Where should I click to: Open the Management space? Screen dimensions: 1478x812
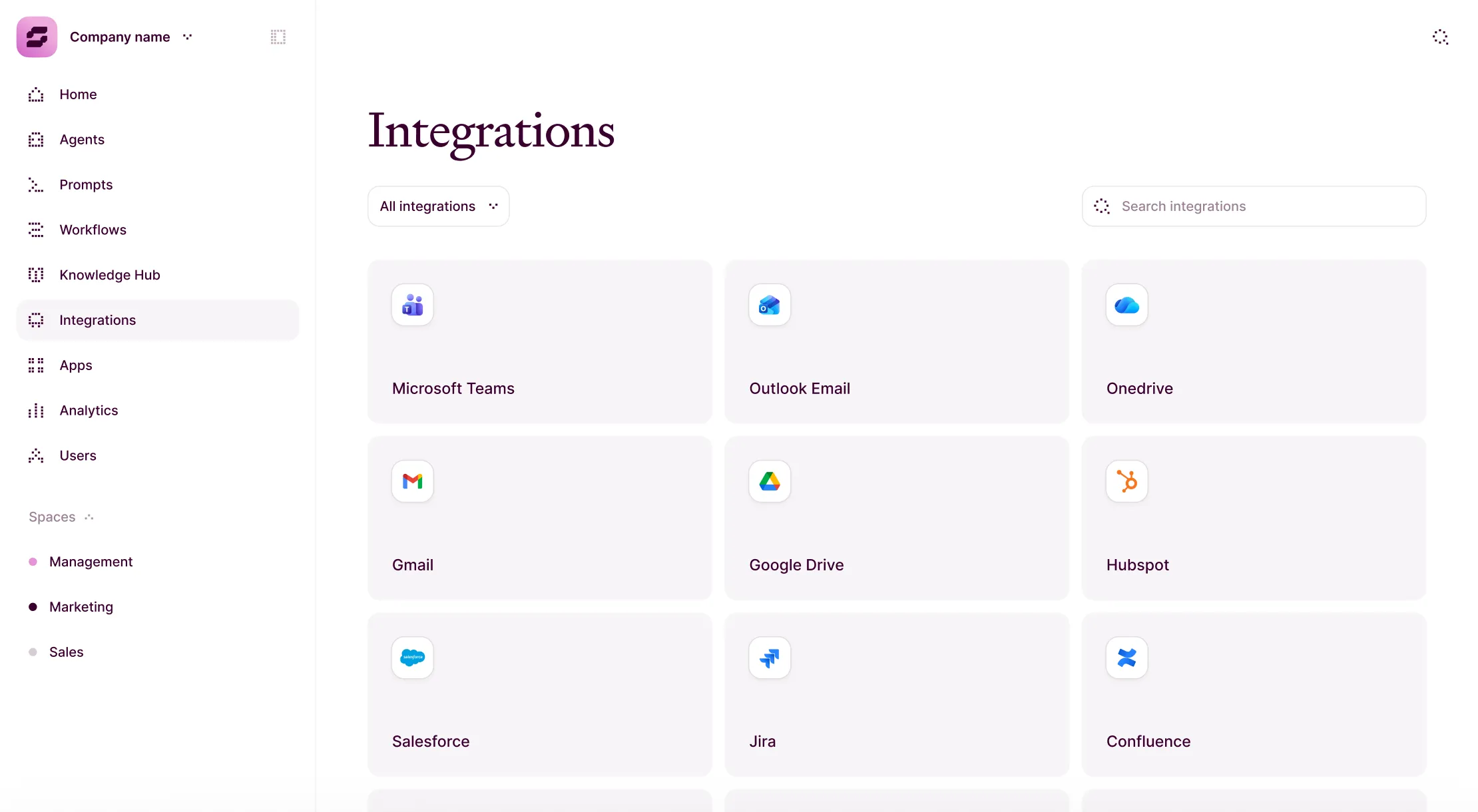[91, 561]
